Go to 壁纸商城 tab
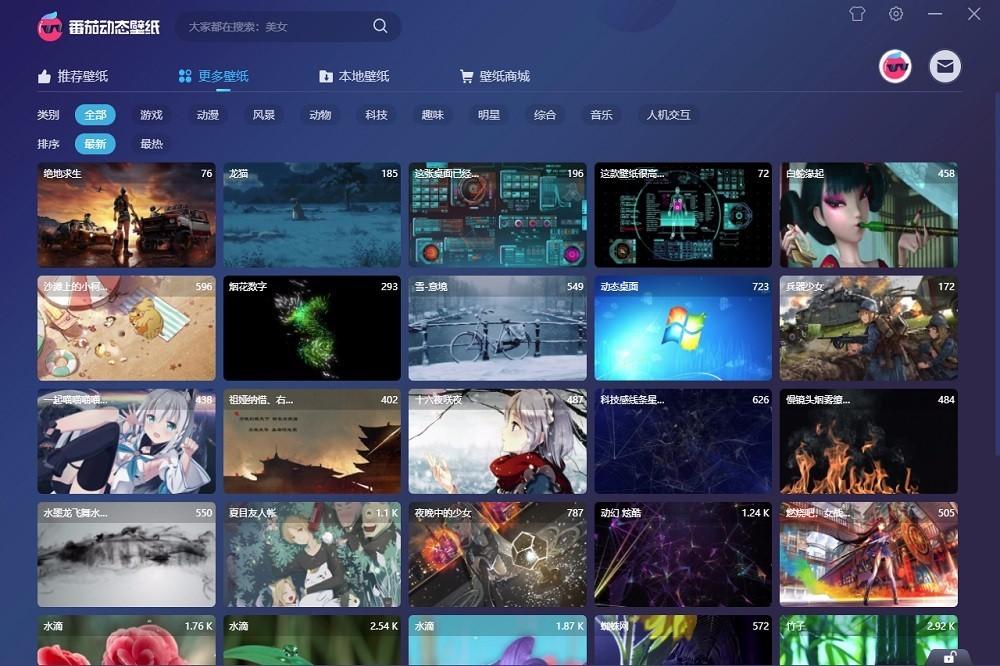1000x666 pixels. (x=494, y=76)
